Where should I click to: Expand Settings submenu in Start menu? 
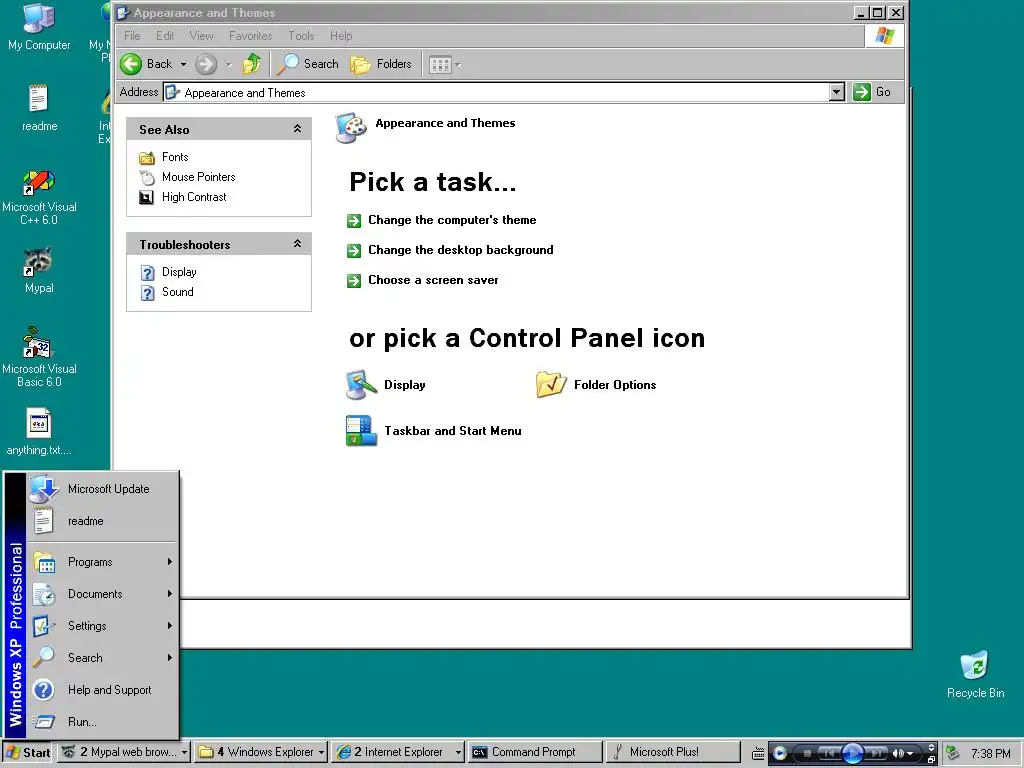click(x=102, y=626)
